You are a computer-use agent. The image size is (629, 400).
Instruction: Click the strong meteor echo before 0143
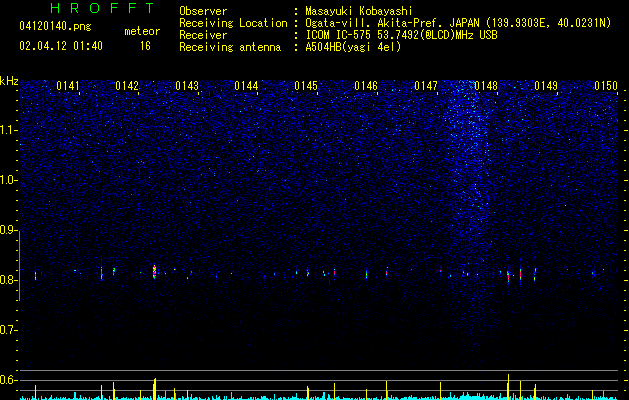[154, 271]
